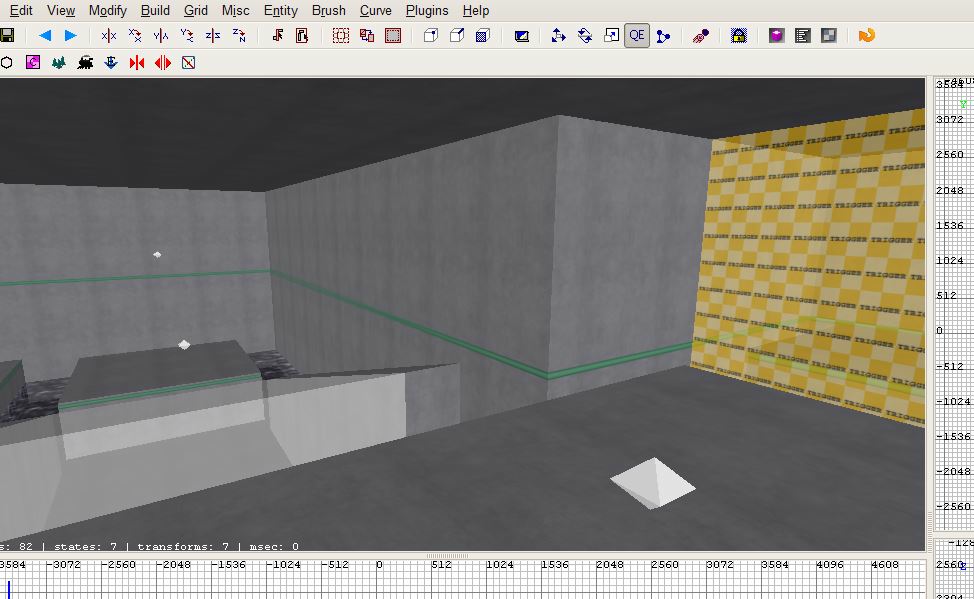
Task: Click the Caulk Selection magenta C icon
Action: (x=33, y=62)
